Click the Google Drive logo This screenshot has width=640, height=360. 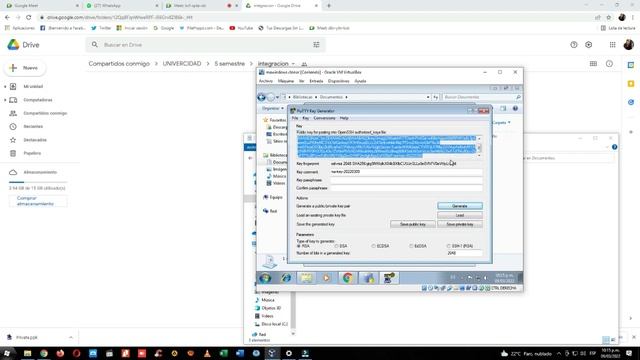(x=23, y=45)
